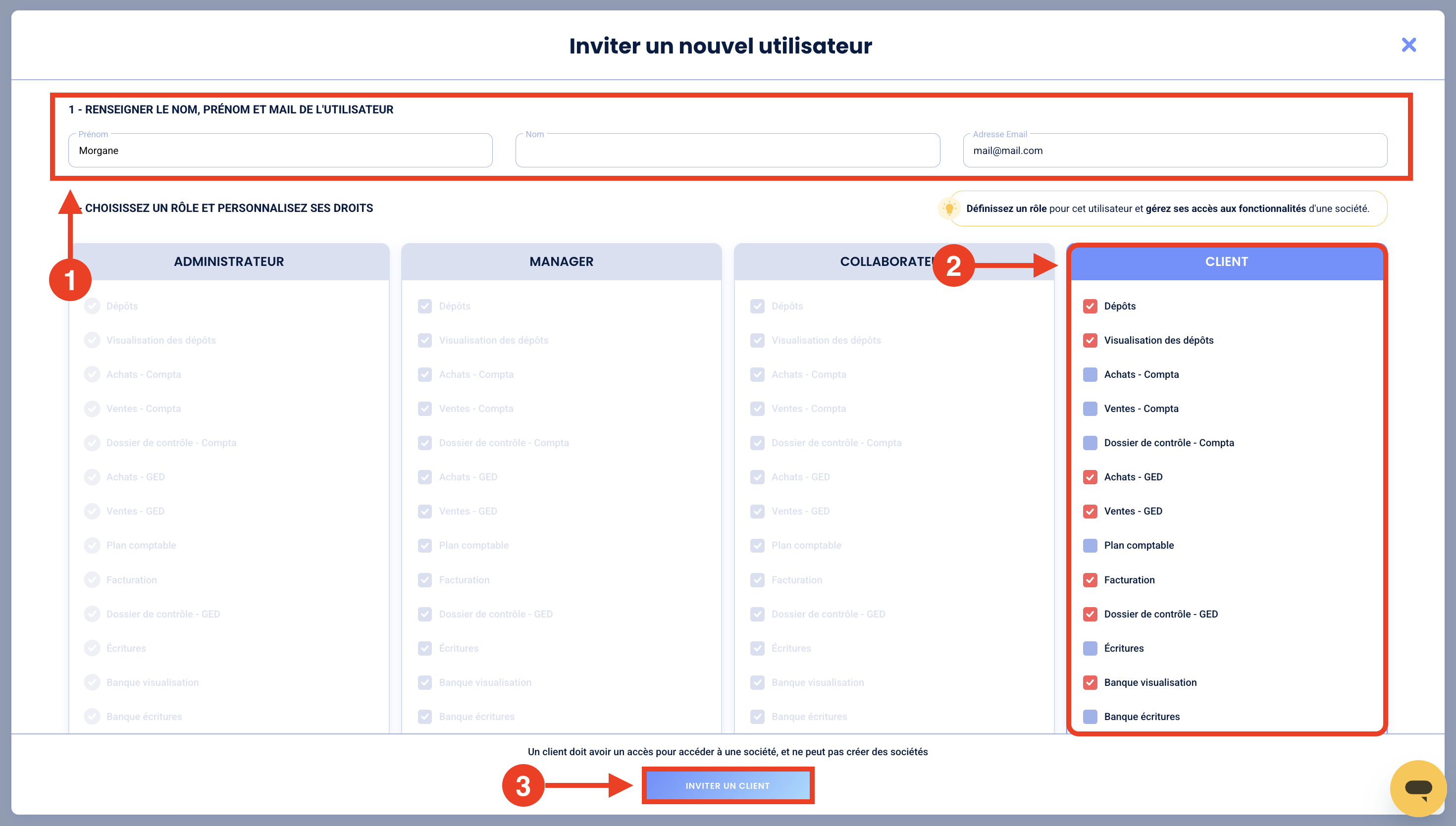Select the Collaborateur role
The image size is (1456, 826).
coord(894,261)
